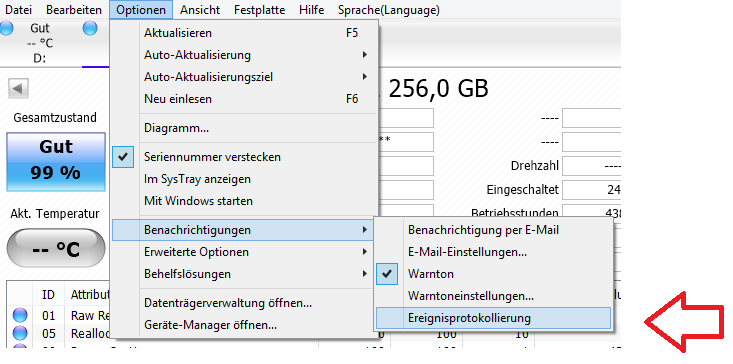Screen dimensions: 733x364
Task: Click the Gut 99 % health status button
Action: tap(56, 162)
